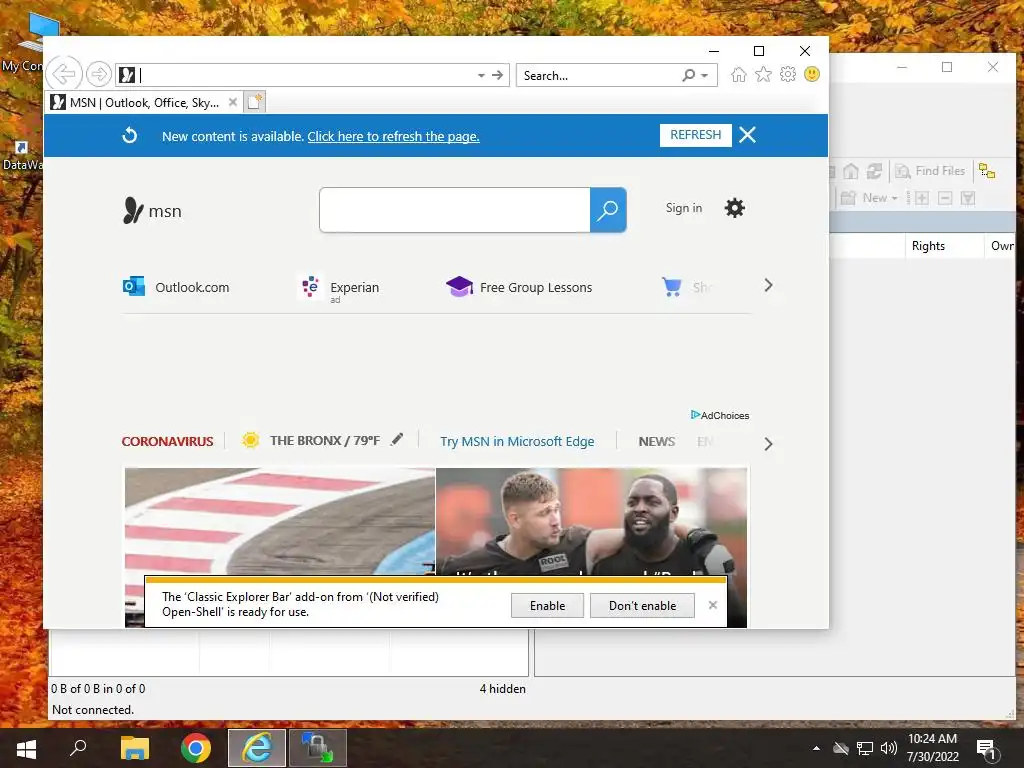Screen dimensions: 1024x768
Task: Click the Rights column header
Action: click(944, 246)
